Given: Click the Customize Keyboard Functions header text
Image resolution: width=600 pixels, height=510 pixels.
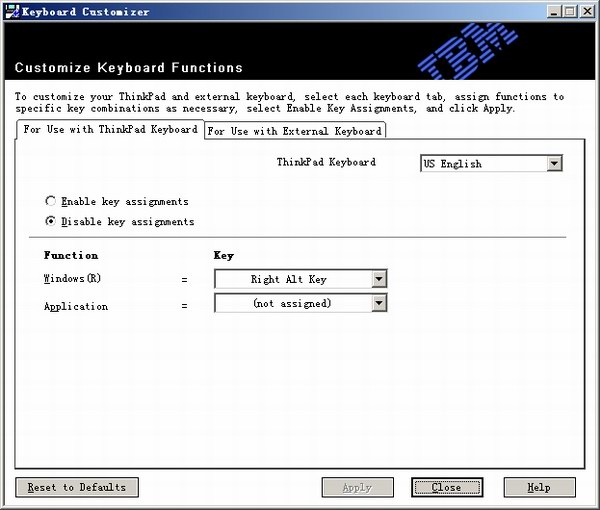Looking at the screenshot, I should (129, 68).
